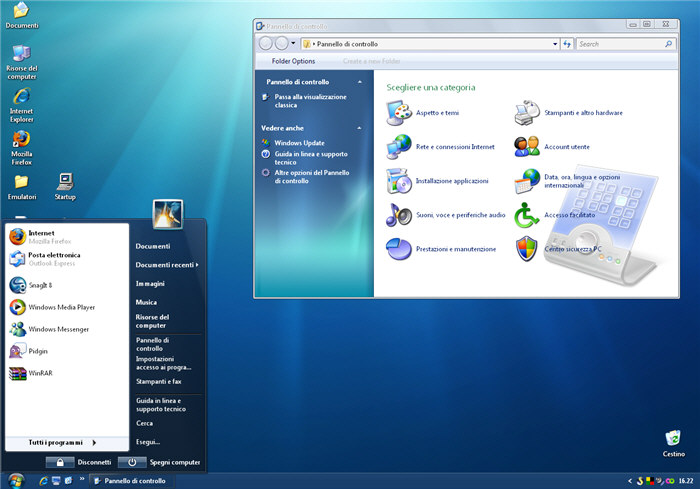Open Centro sicurezza PC shield icon
The width and height of the screenshot is (700, 489).
click(527, 249)
